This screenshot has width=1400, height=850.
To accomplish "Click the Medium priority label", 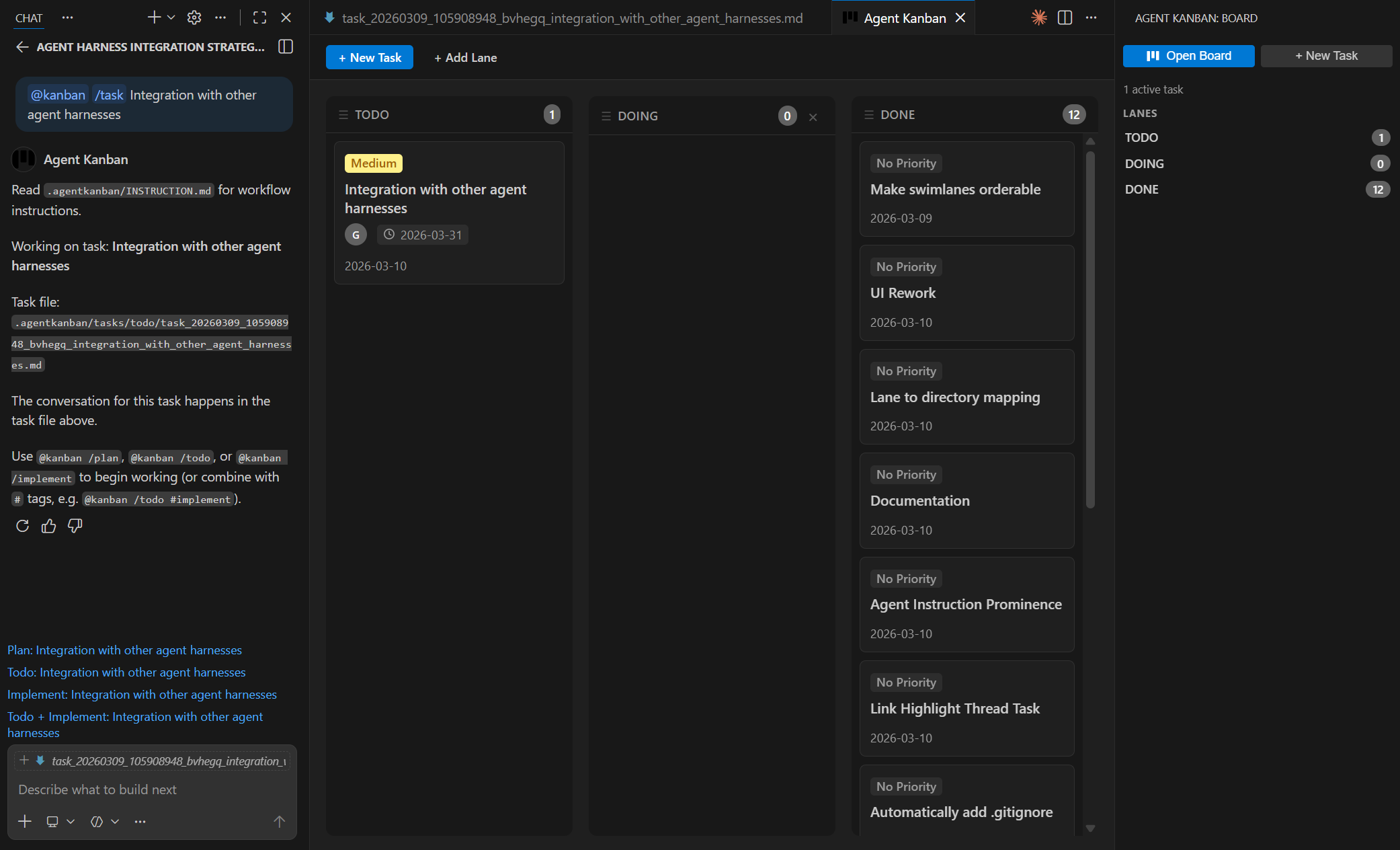I will click(374, 163).
